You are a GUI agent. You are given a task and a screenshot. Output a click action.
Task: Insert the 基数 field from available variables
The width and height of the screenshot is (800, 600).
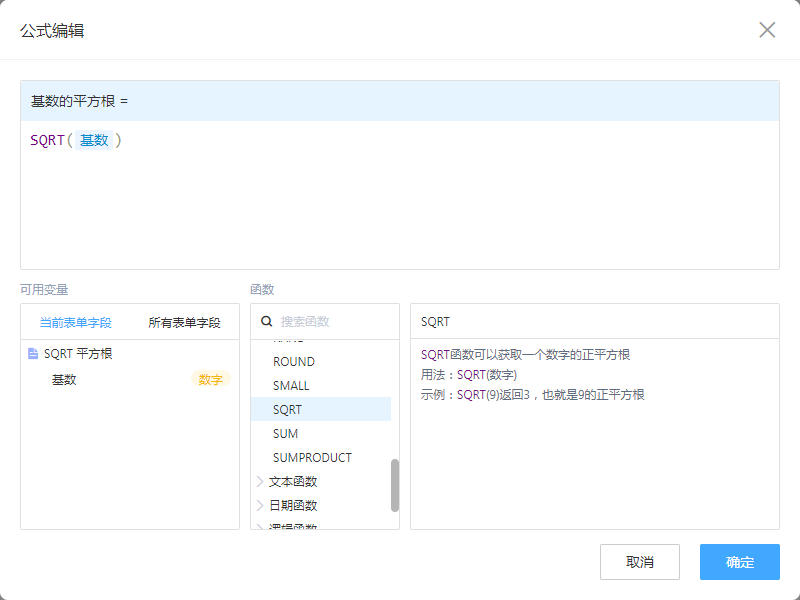tap(64, 379)
